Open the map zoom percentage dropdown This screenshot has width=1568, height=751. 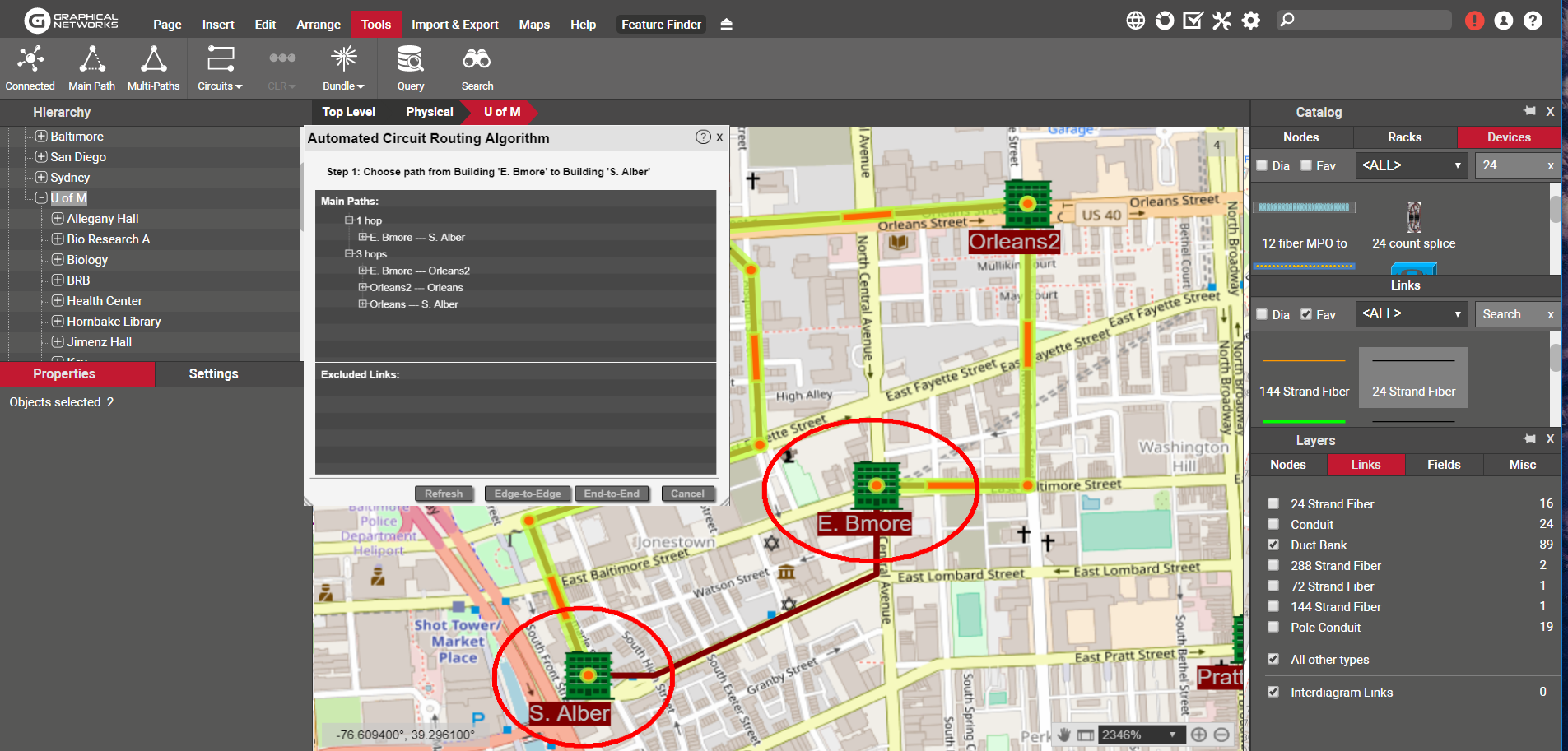click(x=1172, y=735)
